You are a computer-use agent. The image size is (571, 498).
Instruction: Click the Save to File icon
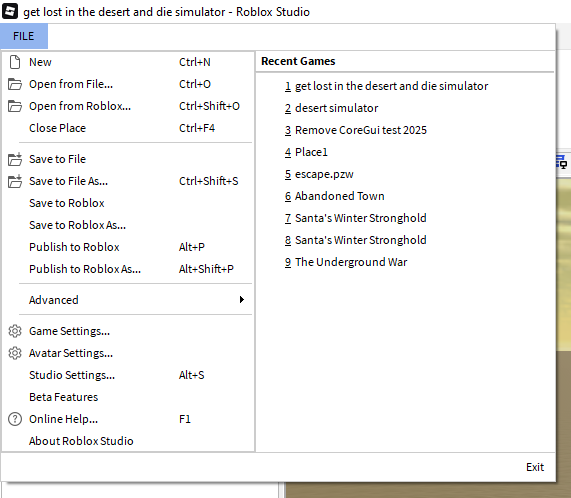pyautogui.click(x=15, y=159)
